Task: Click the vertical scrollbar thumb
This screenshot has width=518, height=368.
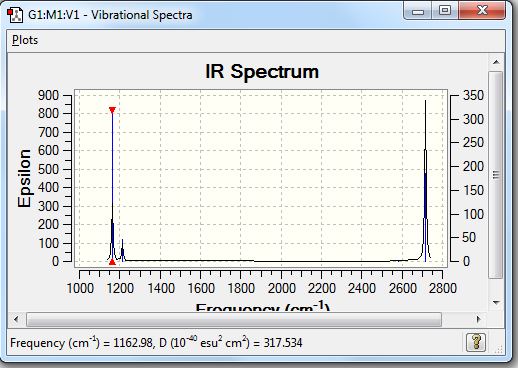Action: pyautogui.click(x=496, y=175)
